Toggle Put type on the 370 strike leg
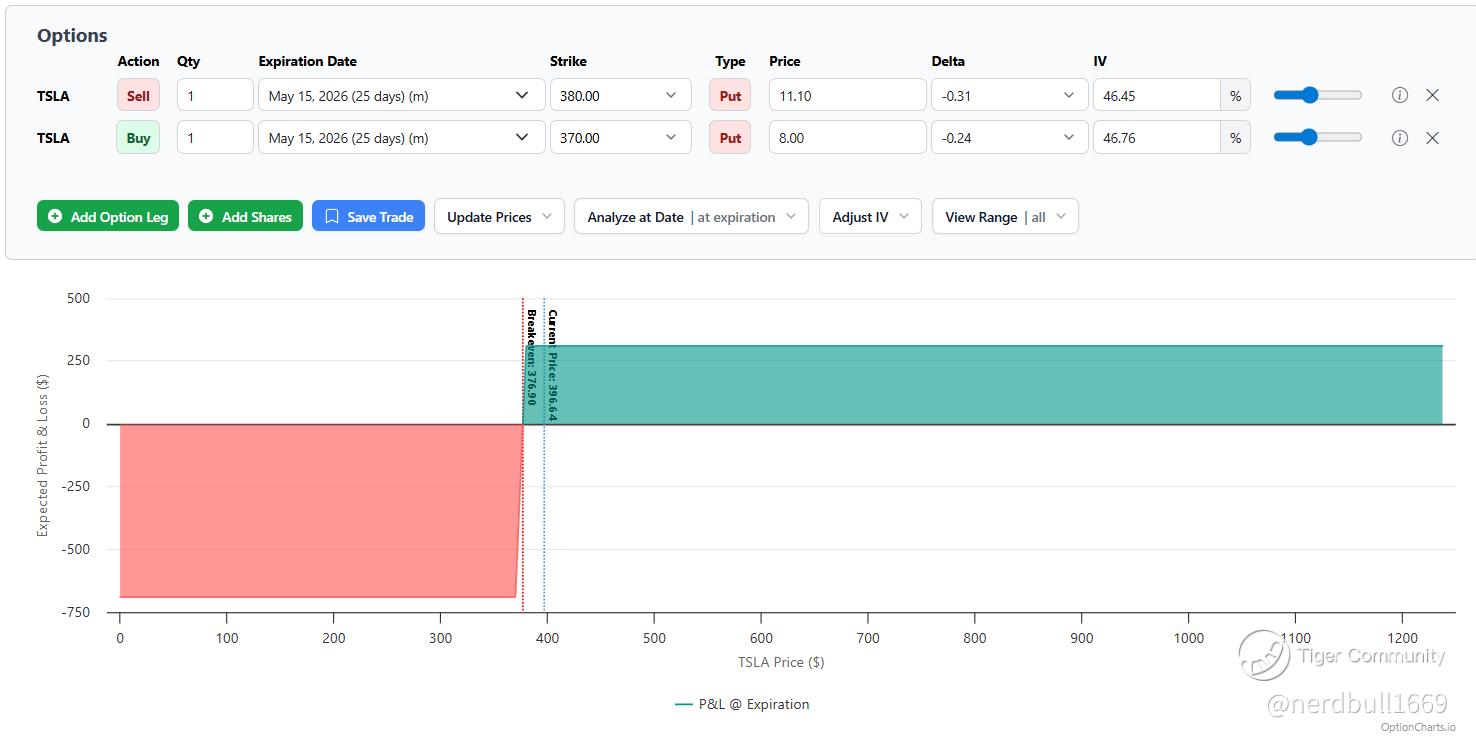 pos(730,138)
